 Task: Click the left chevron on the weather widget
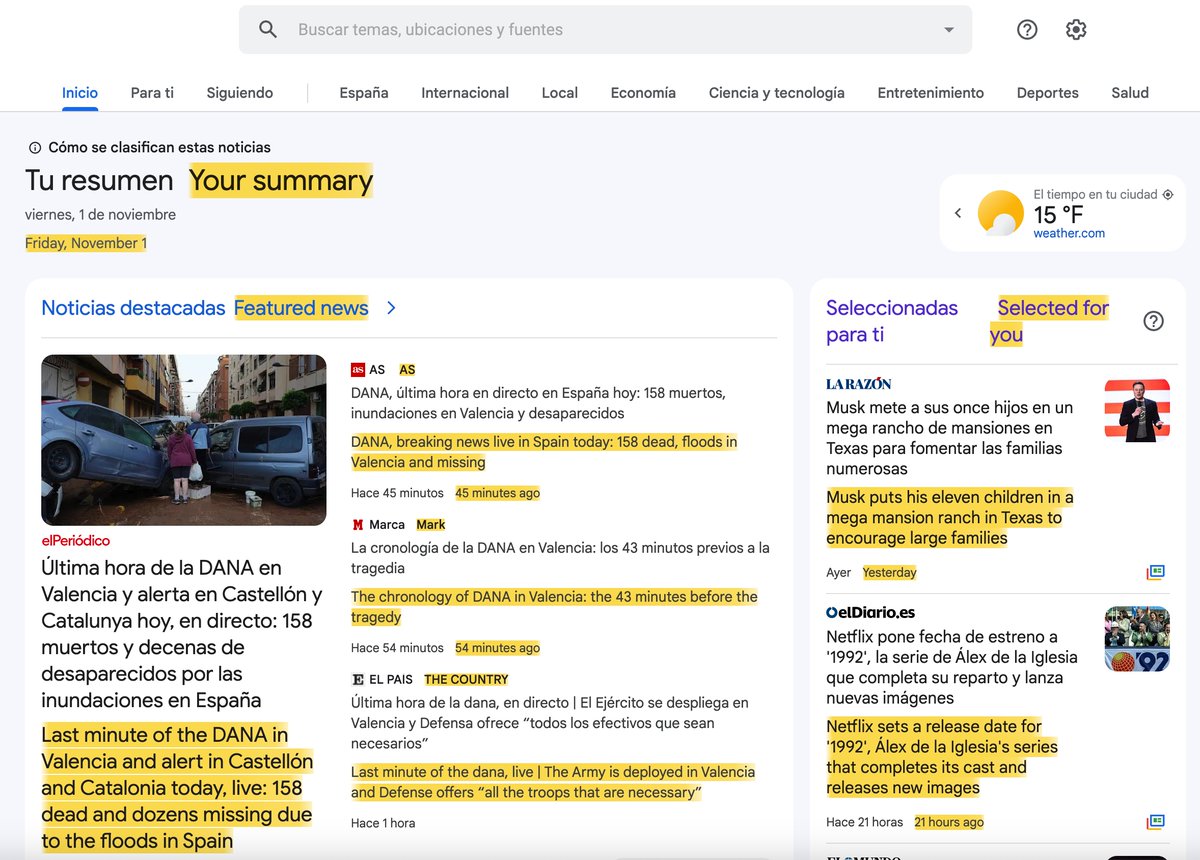coord(957,212)
